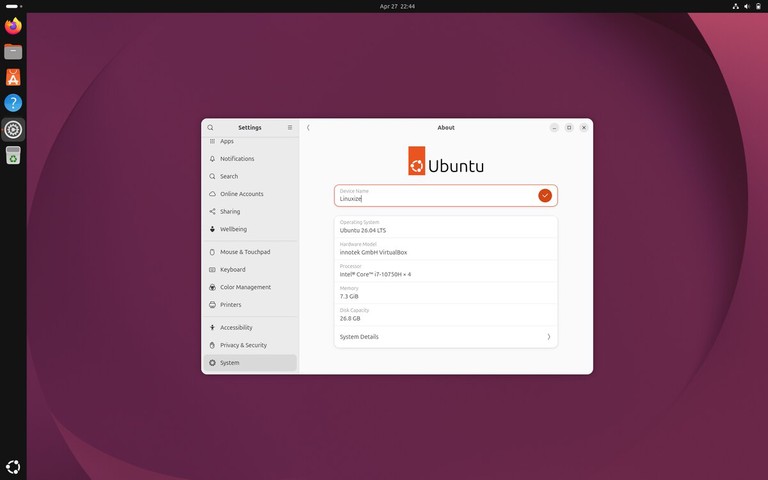Click the Accessibility figure icon
Viewport: 768px width, 480px height.
(x=212, y=327)
